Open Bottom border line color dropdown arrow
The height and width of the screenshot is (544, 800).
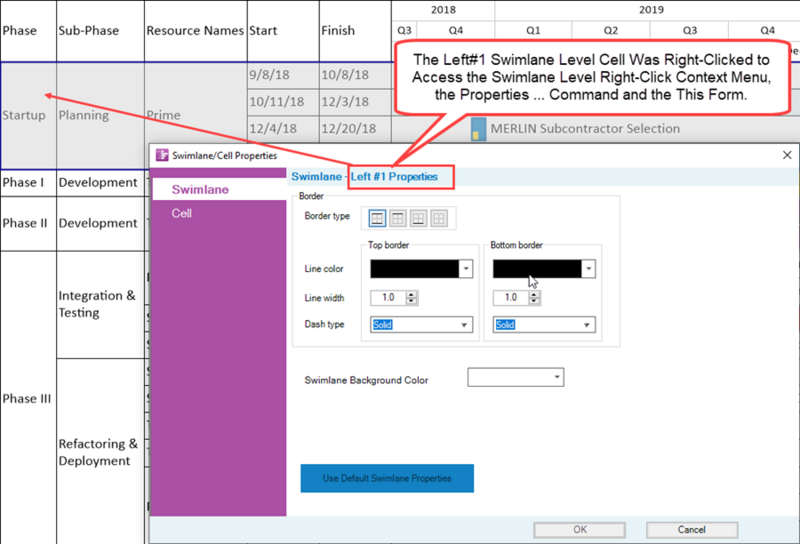tap(588, 269)
